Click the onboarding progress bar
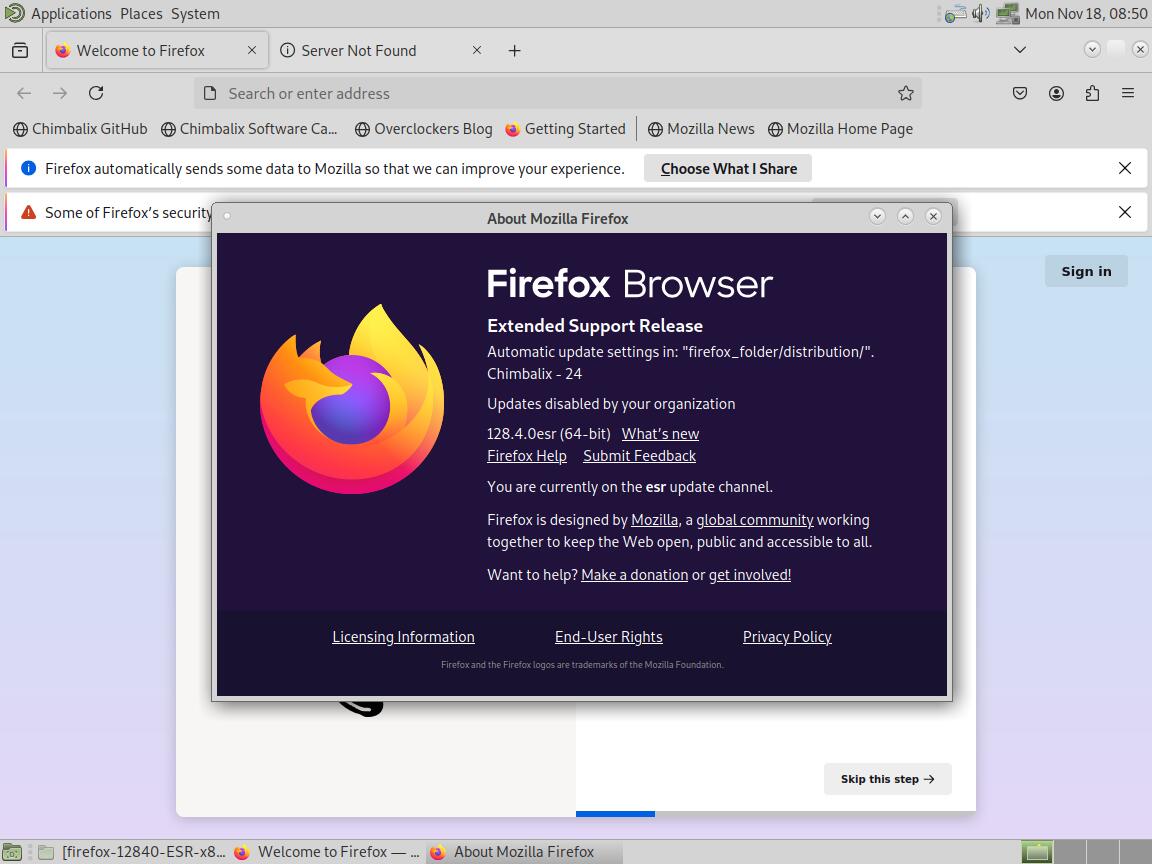The height and width of the screenshot is (864, 1152). [776, 814]
